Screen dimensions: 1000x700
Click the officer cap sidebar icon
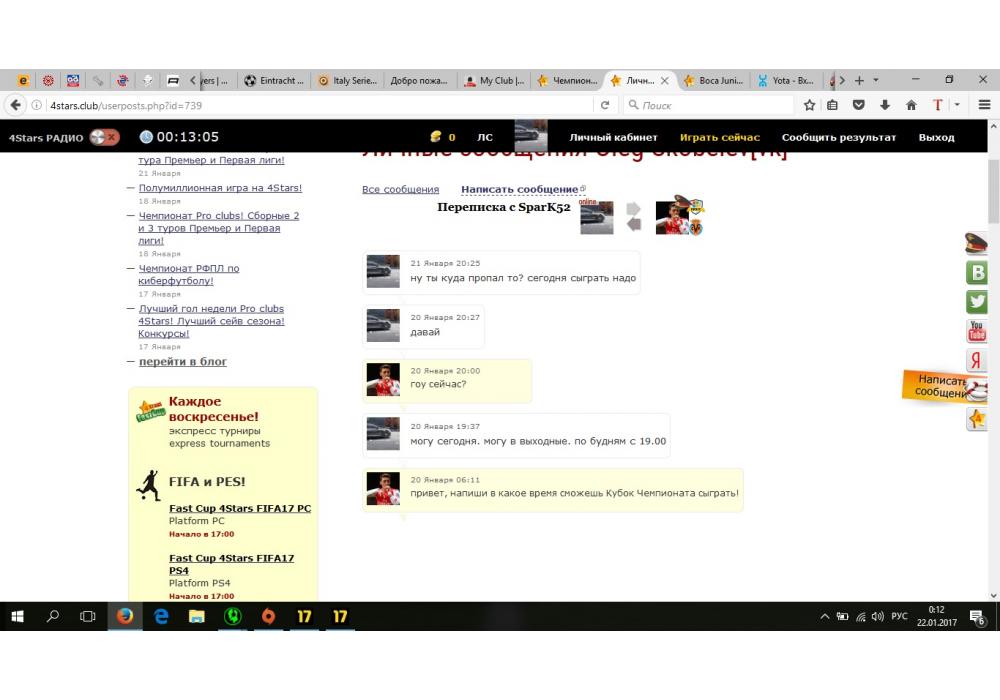pyautogui.click(x=976, y=243)
